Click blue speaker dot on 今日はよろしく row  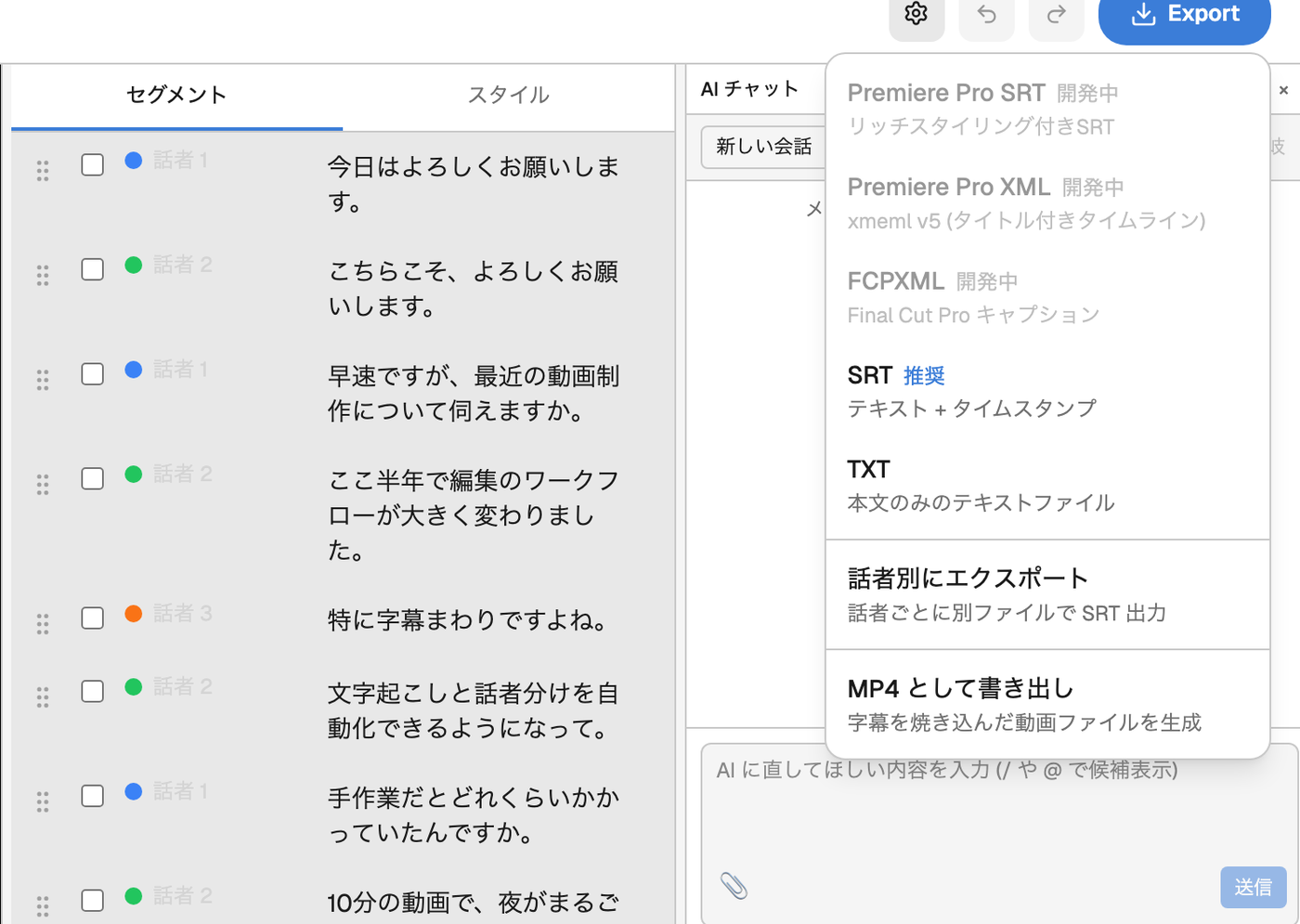(x=134, y=160)
